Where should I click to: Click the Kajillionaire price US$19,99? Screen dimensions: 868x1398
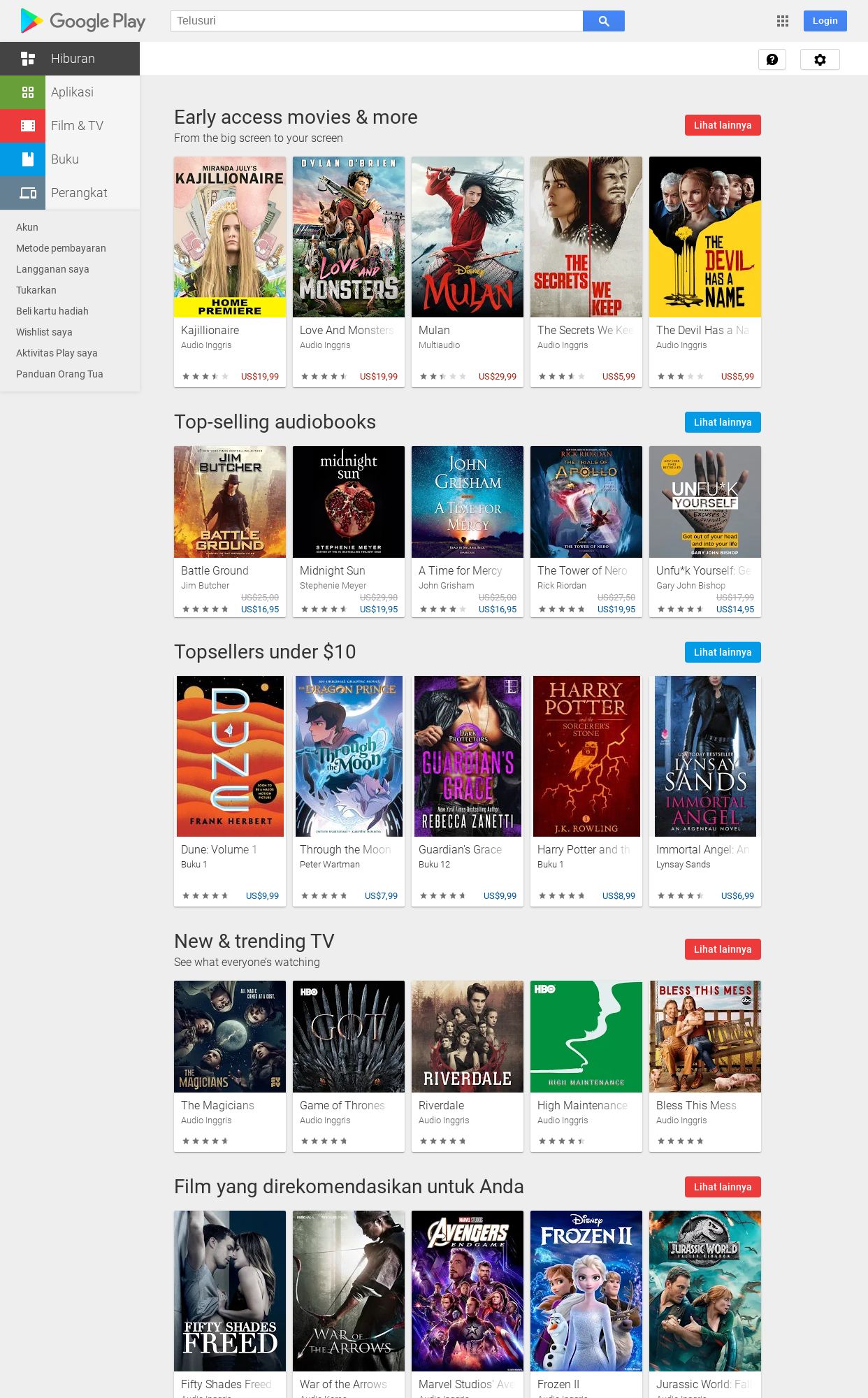click(260, 377)
